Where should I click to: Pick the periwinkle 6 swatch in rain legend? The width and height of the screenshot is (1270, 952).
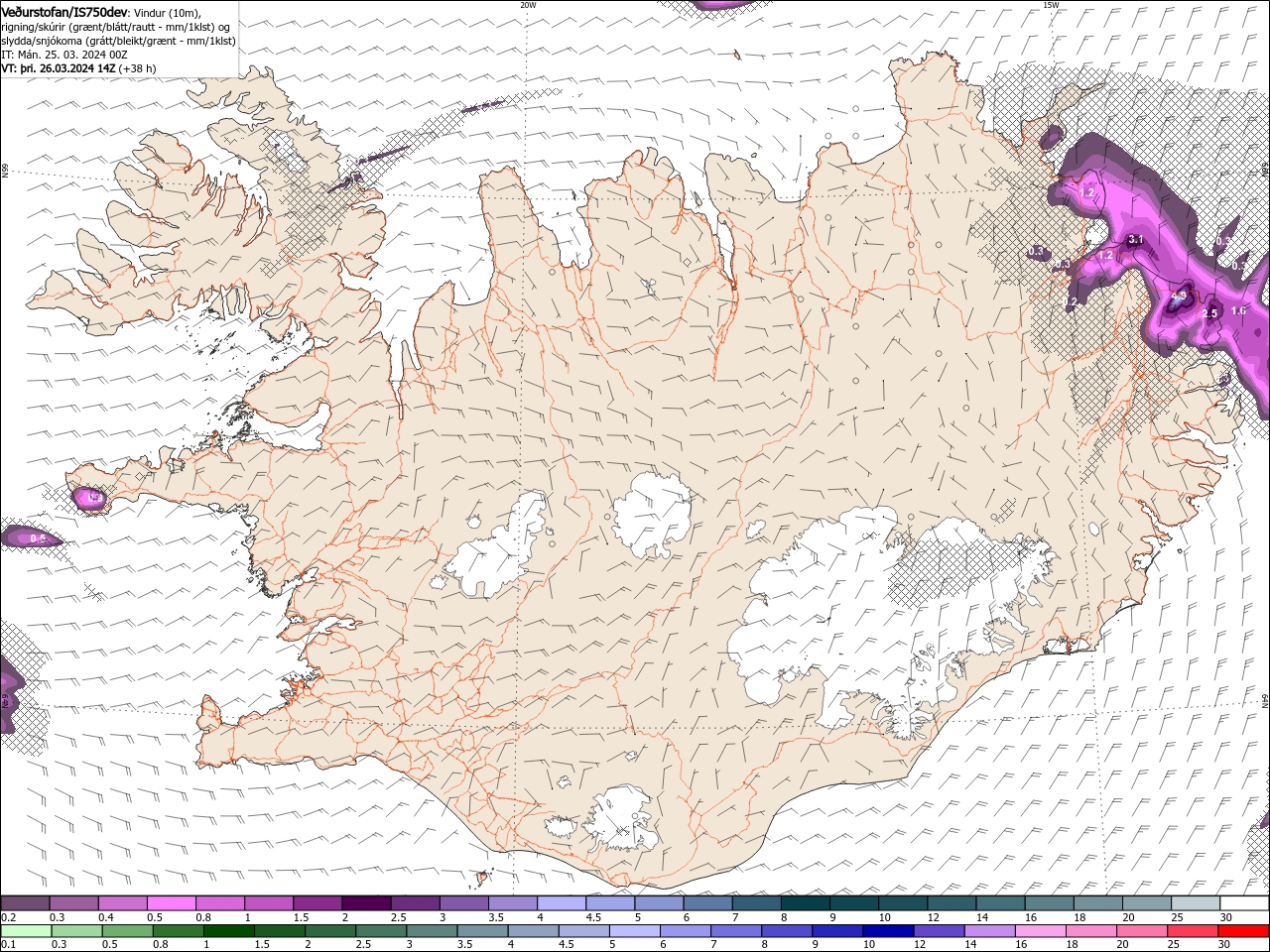tap(685, 931)
